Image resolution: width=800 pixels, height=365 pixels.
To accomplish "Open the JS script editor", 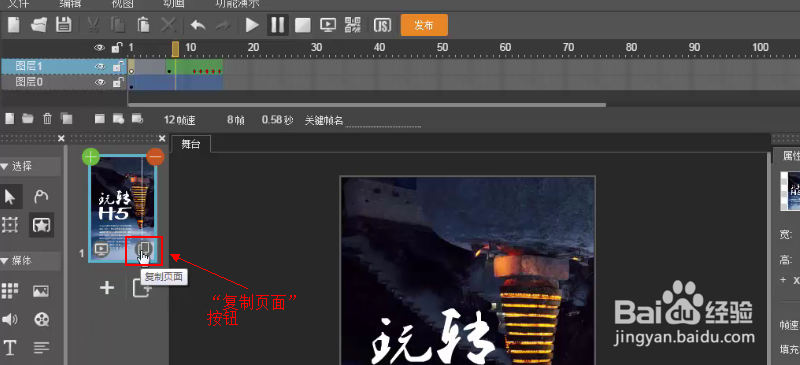I will [382, 25].
